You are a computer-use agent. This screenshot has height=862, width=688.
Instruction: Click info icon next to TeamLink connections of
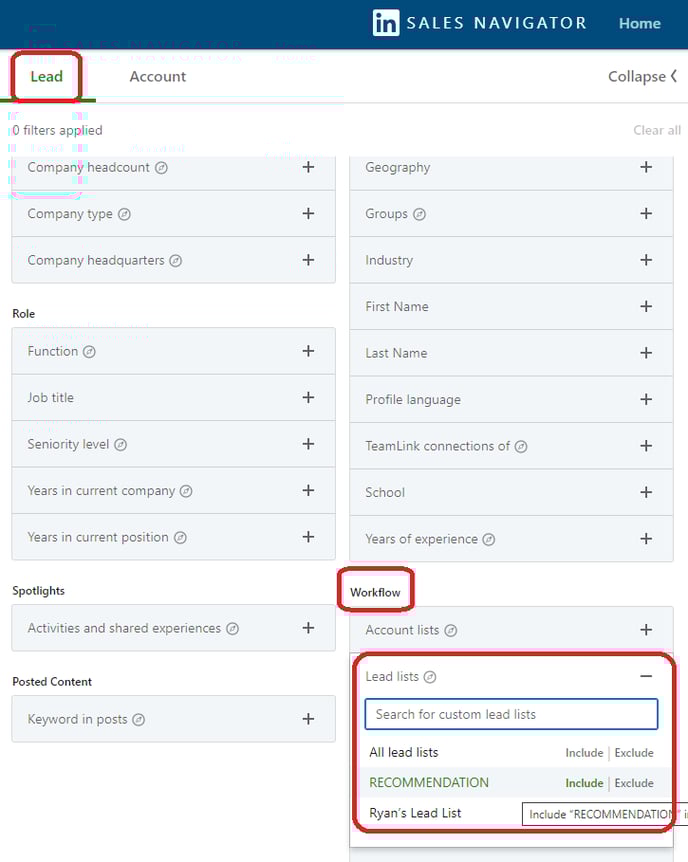point(521,446)
